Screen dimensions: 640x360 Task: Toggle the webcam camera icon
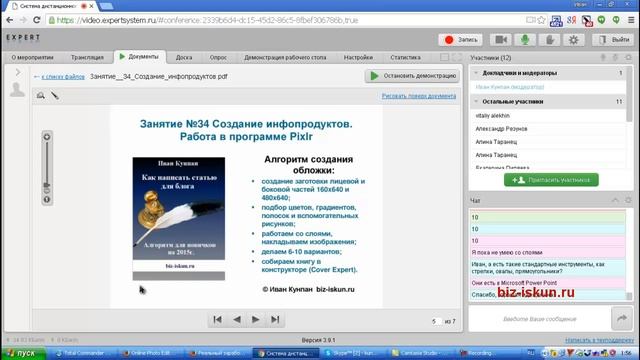[501, 40]
